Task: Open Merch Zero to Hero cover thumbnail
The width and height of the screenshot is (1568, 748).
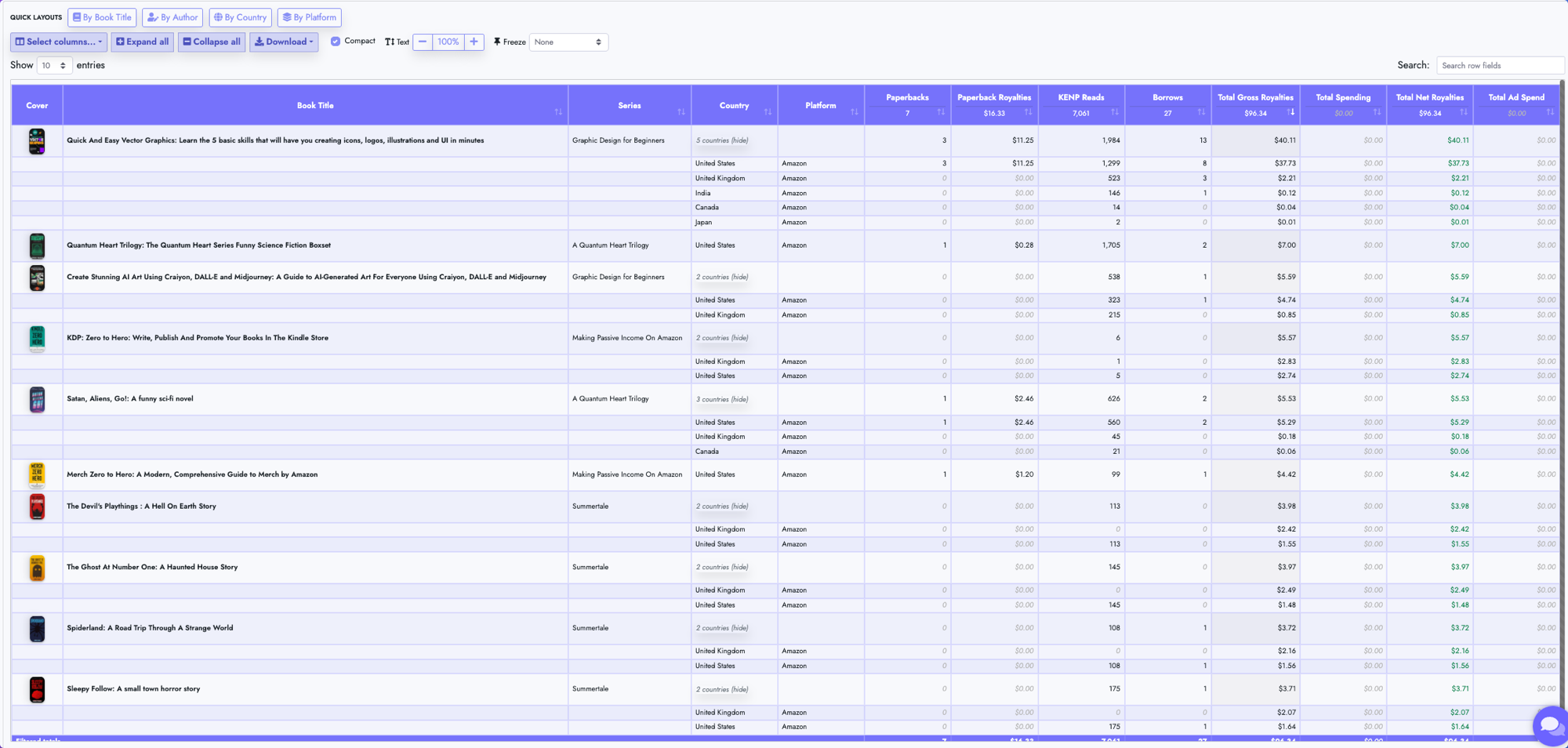Action: (x=37, y=475)
